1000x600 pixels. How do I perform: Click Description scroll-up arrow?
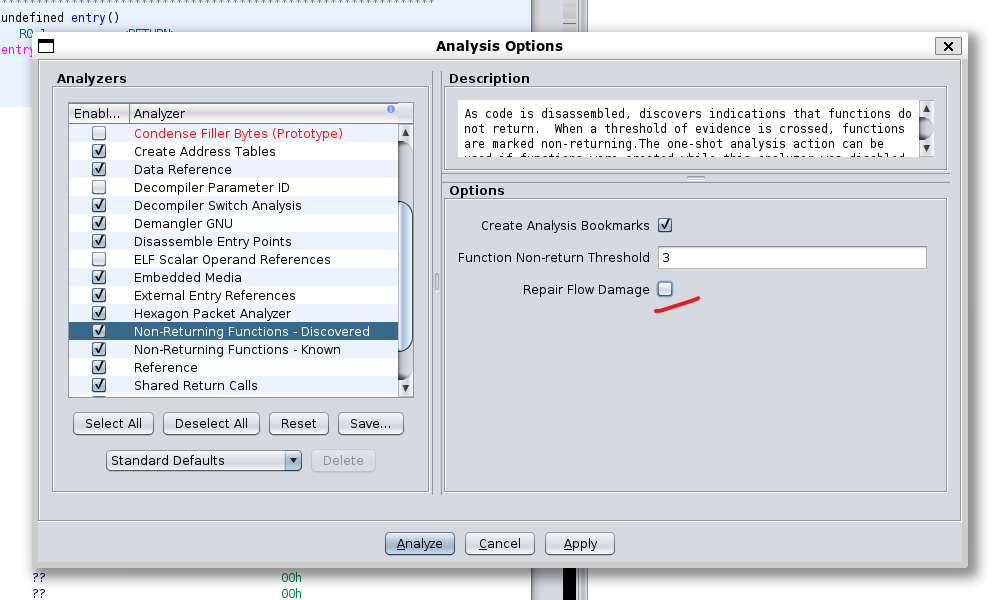(927, 108)
